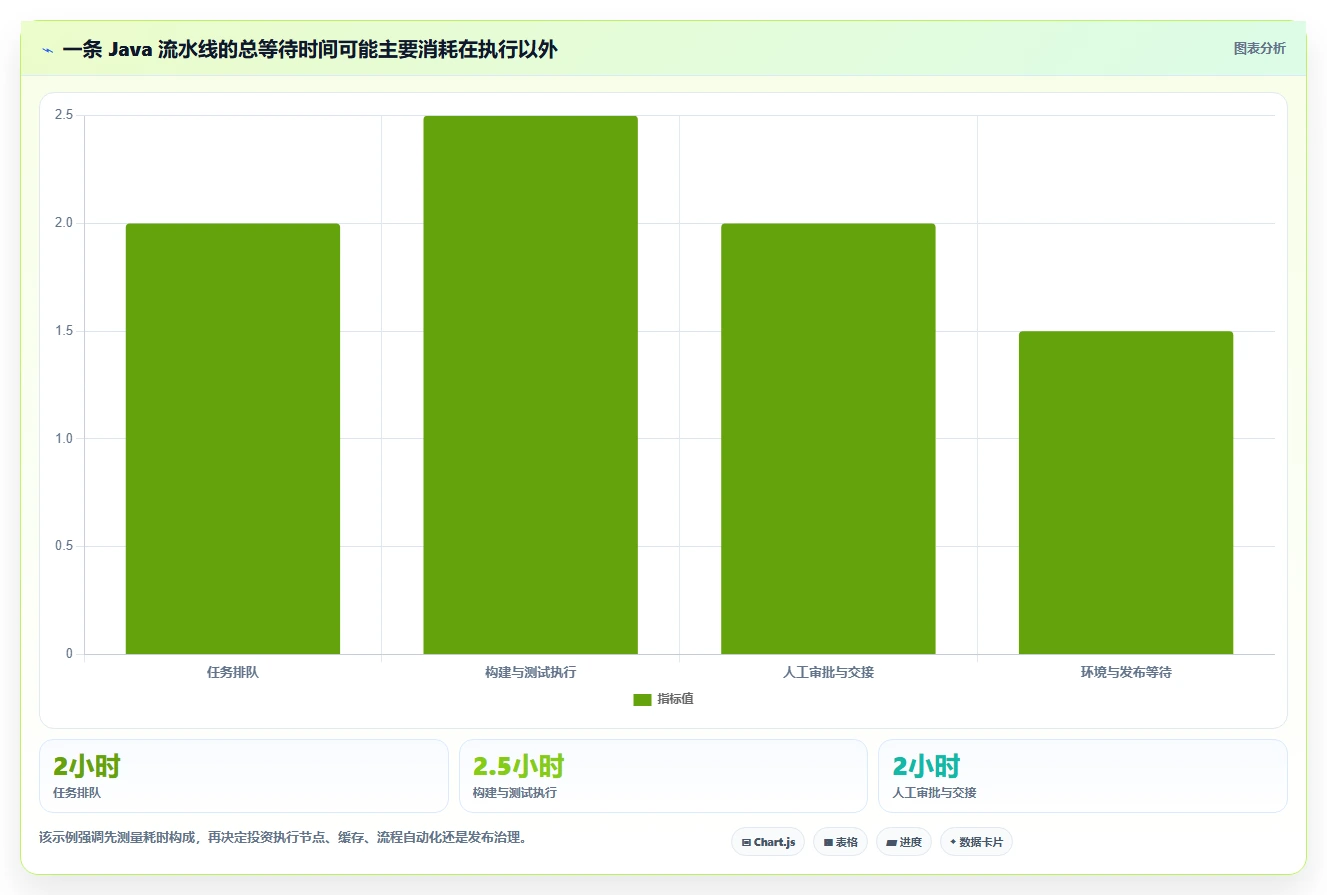
Task: Click the 环境与发布等待 x-axis label
Action: click(x=1126, y=672)
